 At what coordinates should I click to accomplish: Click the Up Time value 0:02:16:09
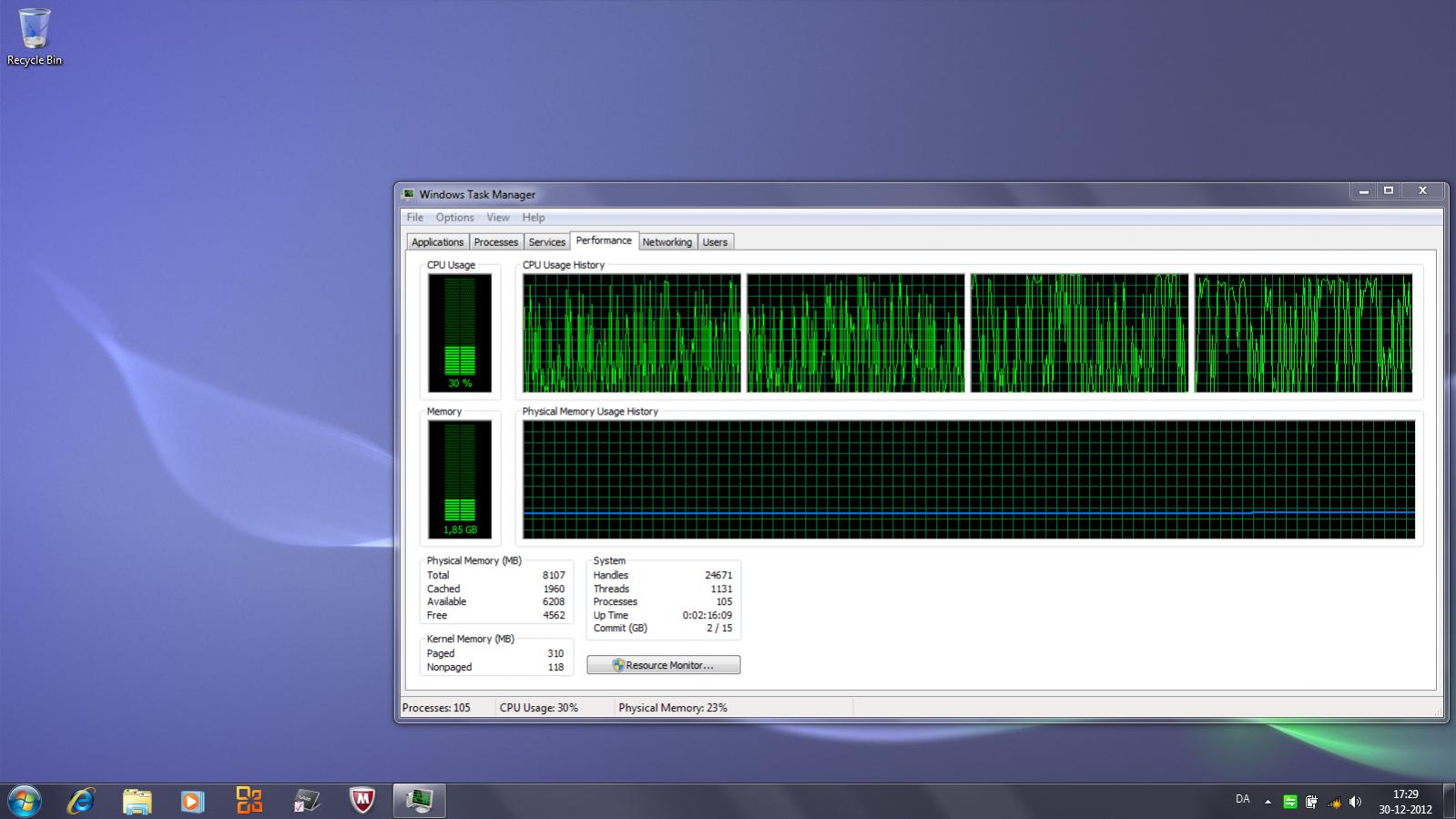click(x=708, y=616)
